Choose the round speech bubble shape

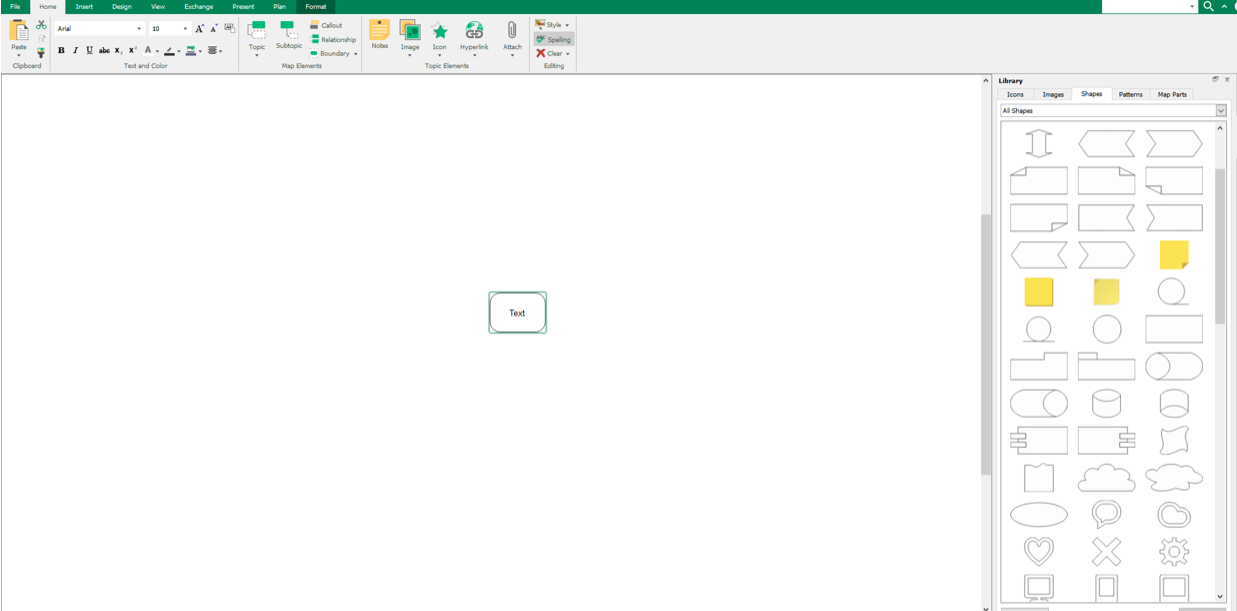tap(1106, 514)
